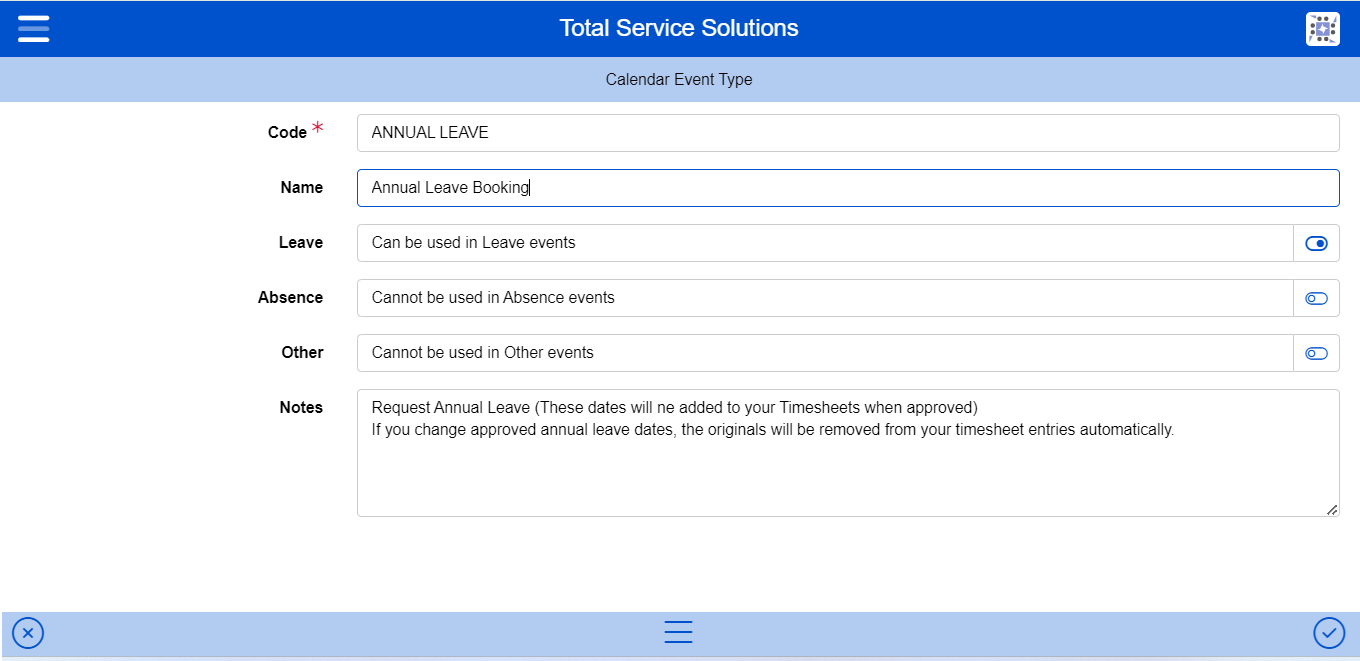Click the 'Total Service Solutions' title
Viewport: 1360px width, 661px height.
pos(679,28)
